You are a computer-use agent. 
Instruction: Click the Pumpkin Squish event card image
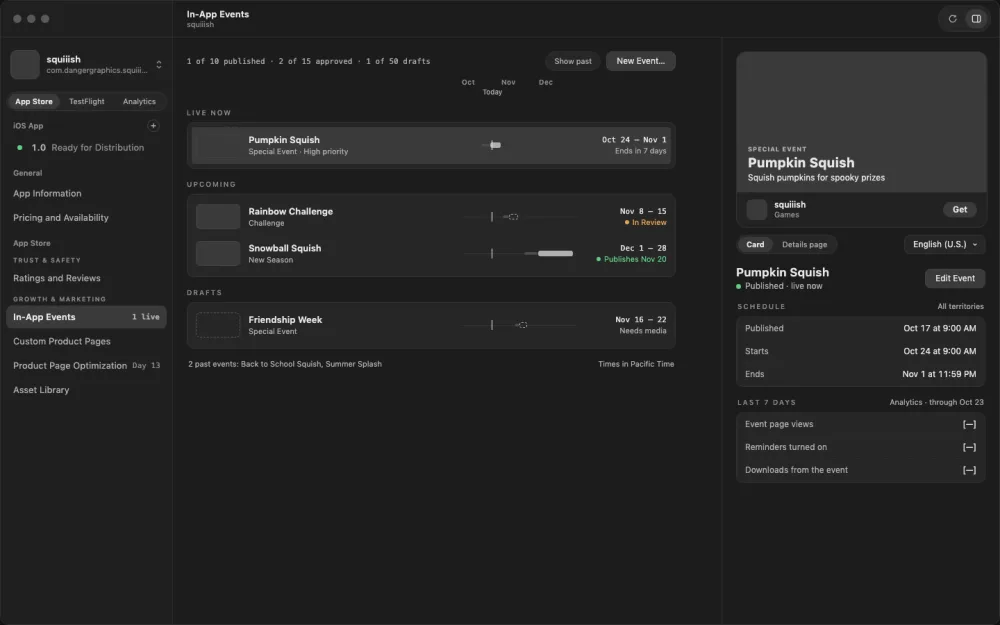pyautogui.click(x=861, y=122)
